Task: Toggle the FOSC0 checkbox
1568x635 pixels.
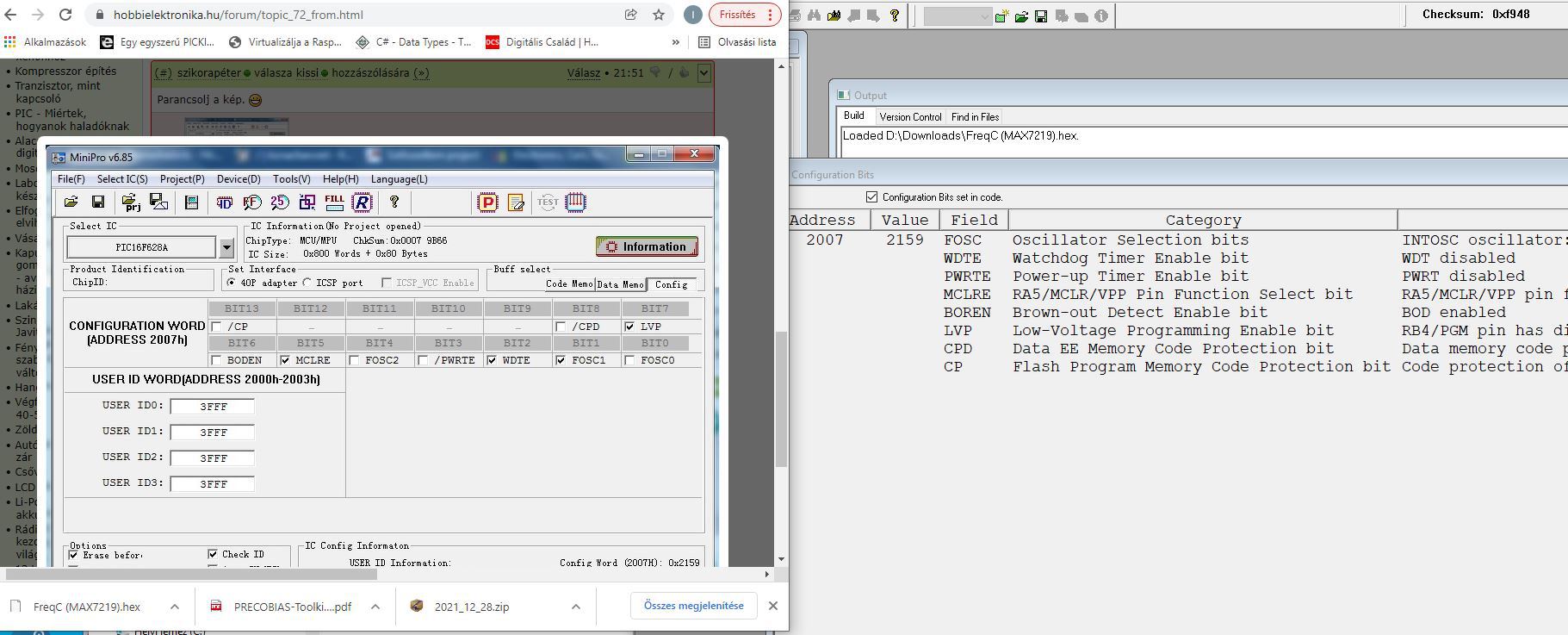Action: pos(630,360)
